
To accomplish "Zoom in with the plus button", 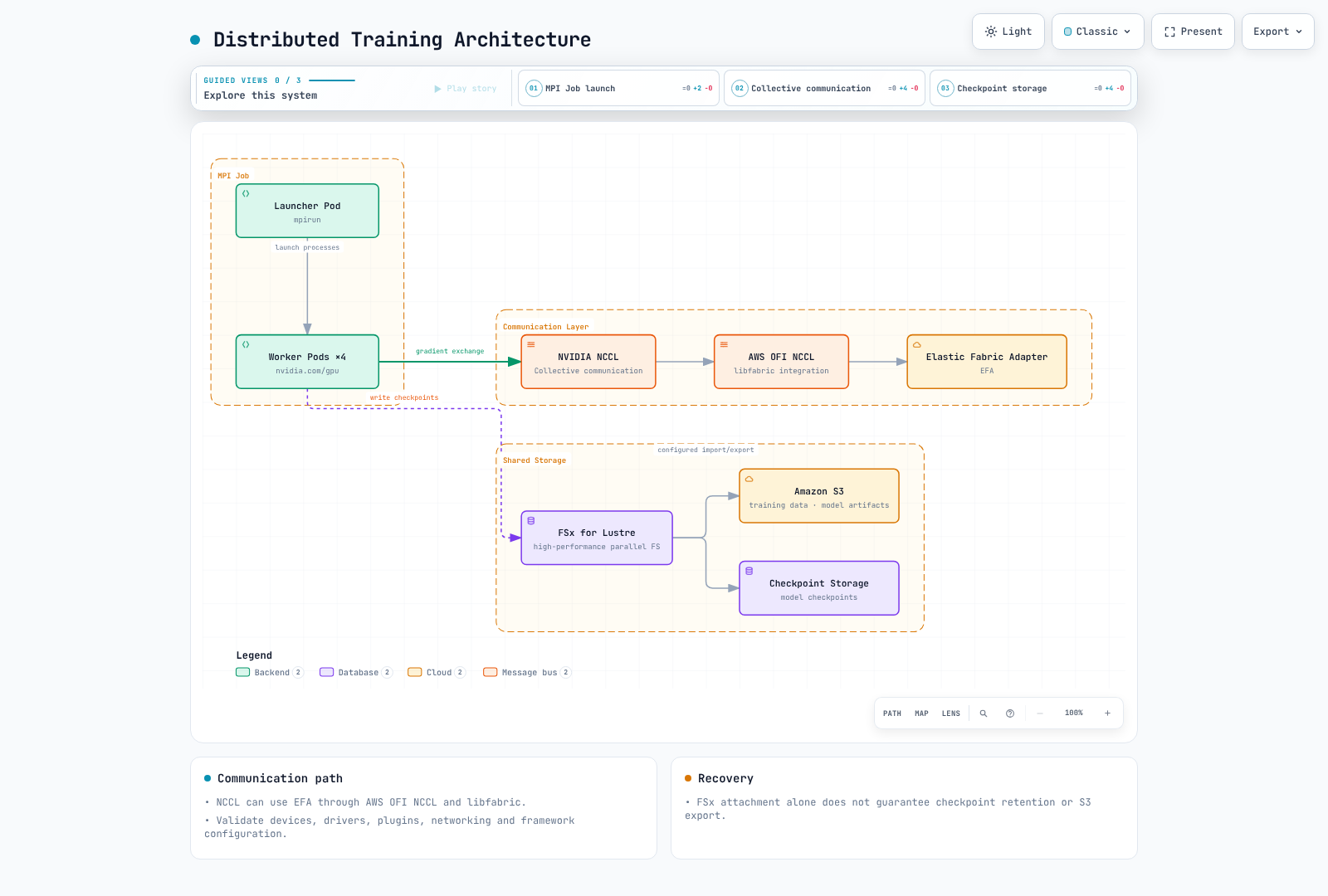I will [x=1107, y=713].
